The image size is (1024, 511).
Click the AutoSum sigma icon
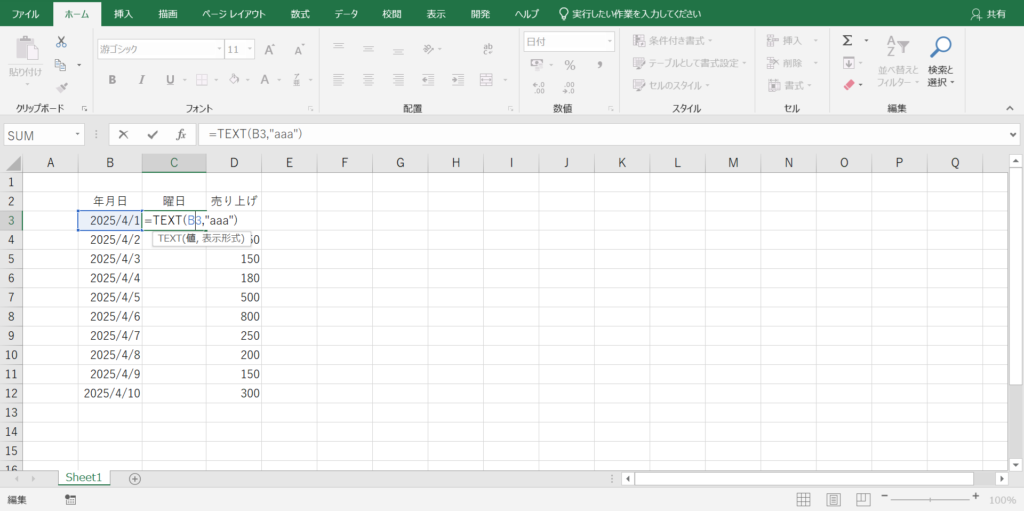pos(847,41)
